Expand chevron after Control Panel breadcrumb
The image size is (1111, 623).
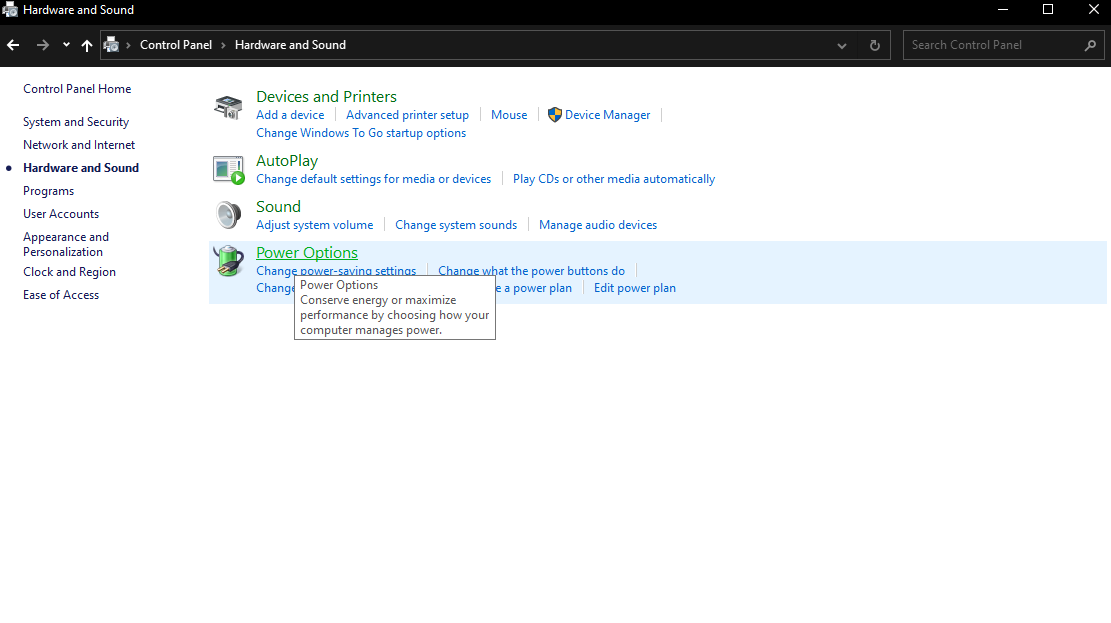[223, 45]
